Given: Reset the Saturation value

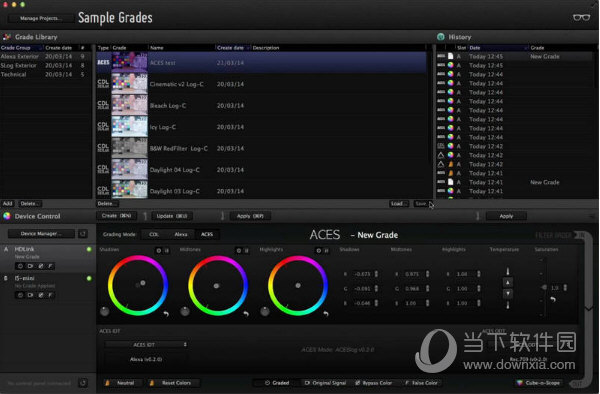Looking at the screenshot, I should click(x=553, y=299).
